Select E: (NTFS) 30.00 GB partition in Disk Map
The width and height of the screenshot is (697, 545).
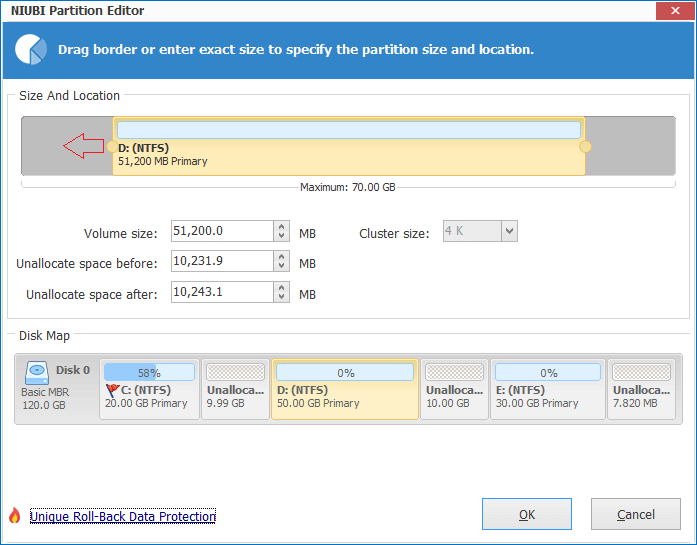coord(548,389)
